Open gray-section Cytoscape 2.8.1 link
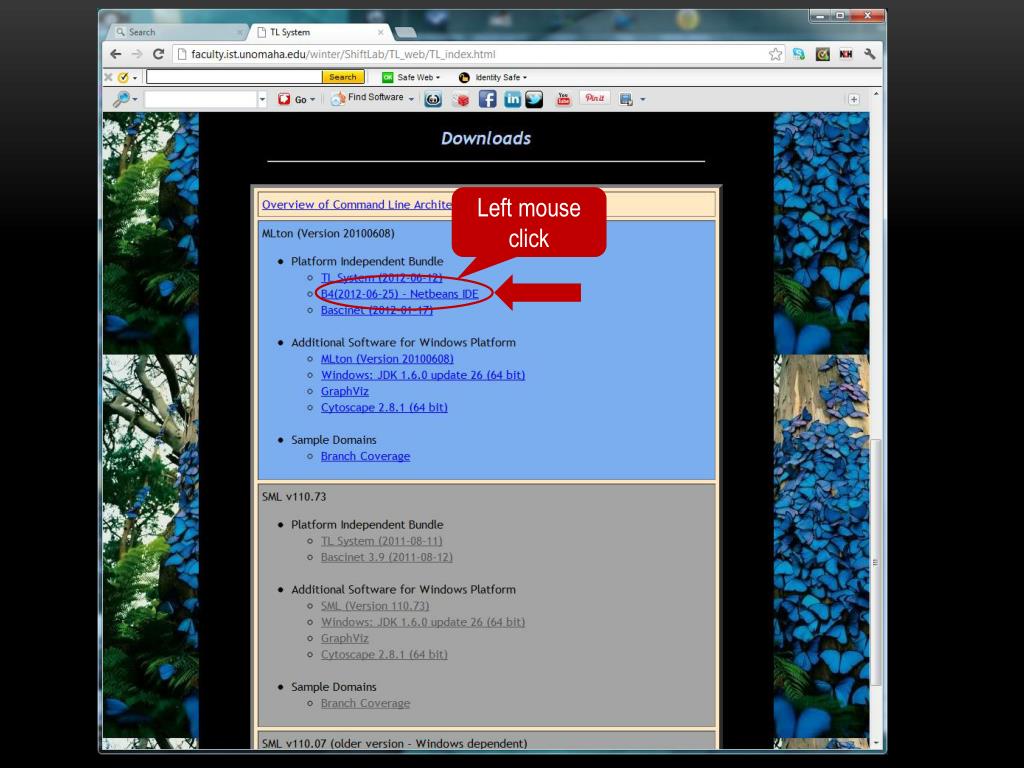This screenshot has height=768, width=1024. (x=384, y=654)
